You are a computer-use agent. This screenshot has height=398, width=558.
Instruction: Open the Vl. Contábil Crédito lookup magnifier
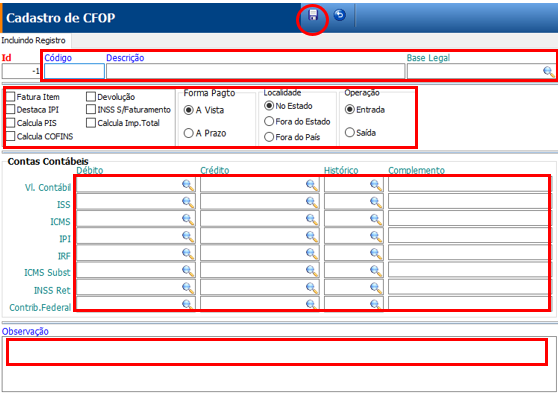coord(311,185)
